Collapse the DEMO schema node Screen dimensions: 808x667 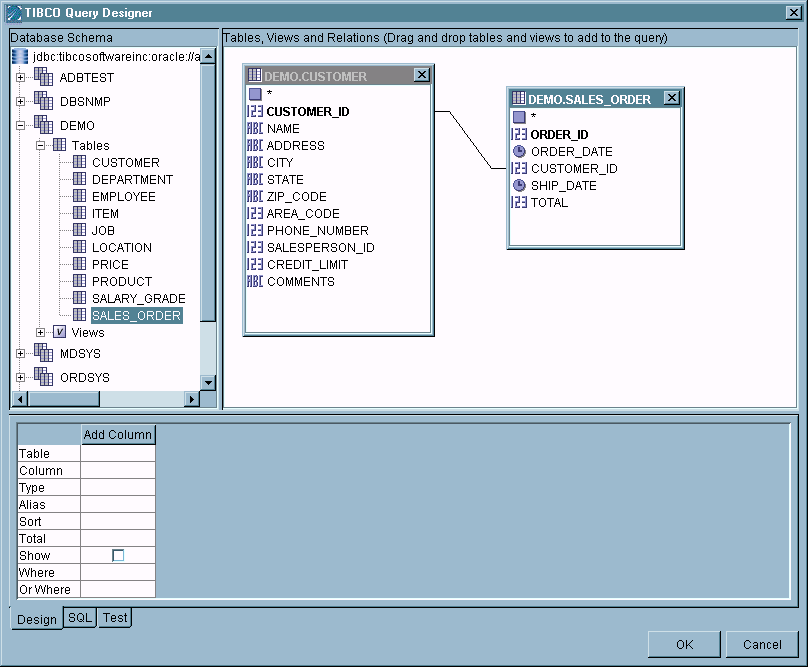point(20,125)
